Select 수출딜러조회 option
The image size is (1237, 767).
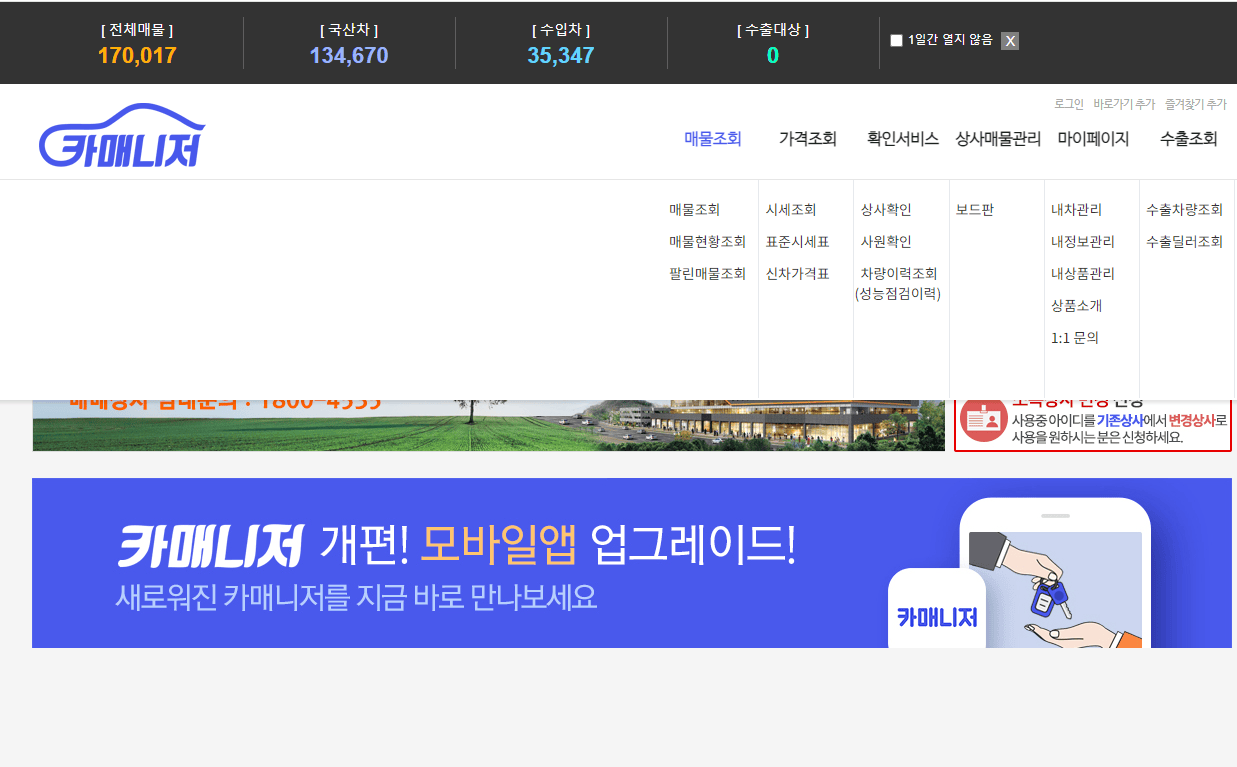1183,241
